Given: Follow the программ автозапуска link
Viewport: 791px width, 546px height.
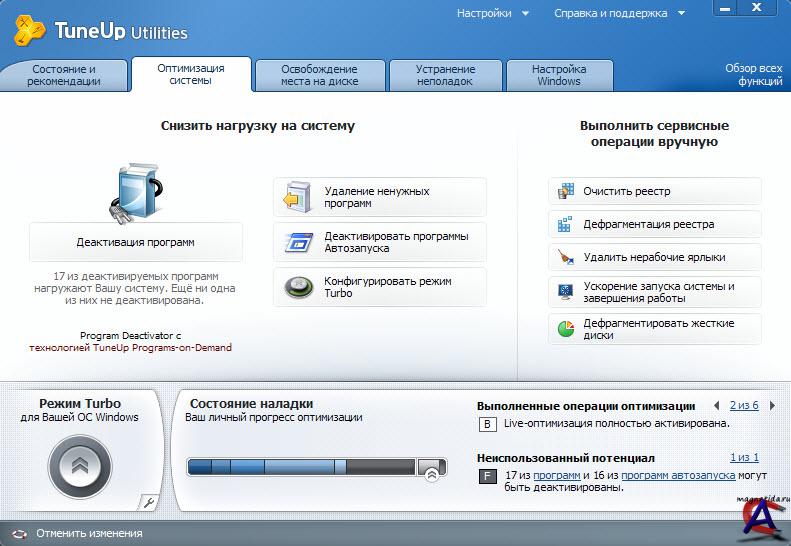Looking at the screenshot, I should point(678,475).
